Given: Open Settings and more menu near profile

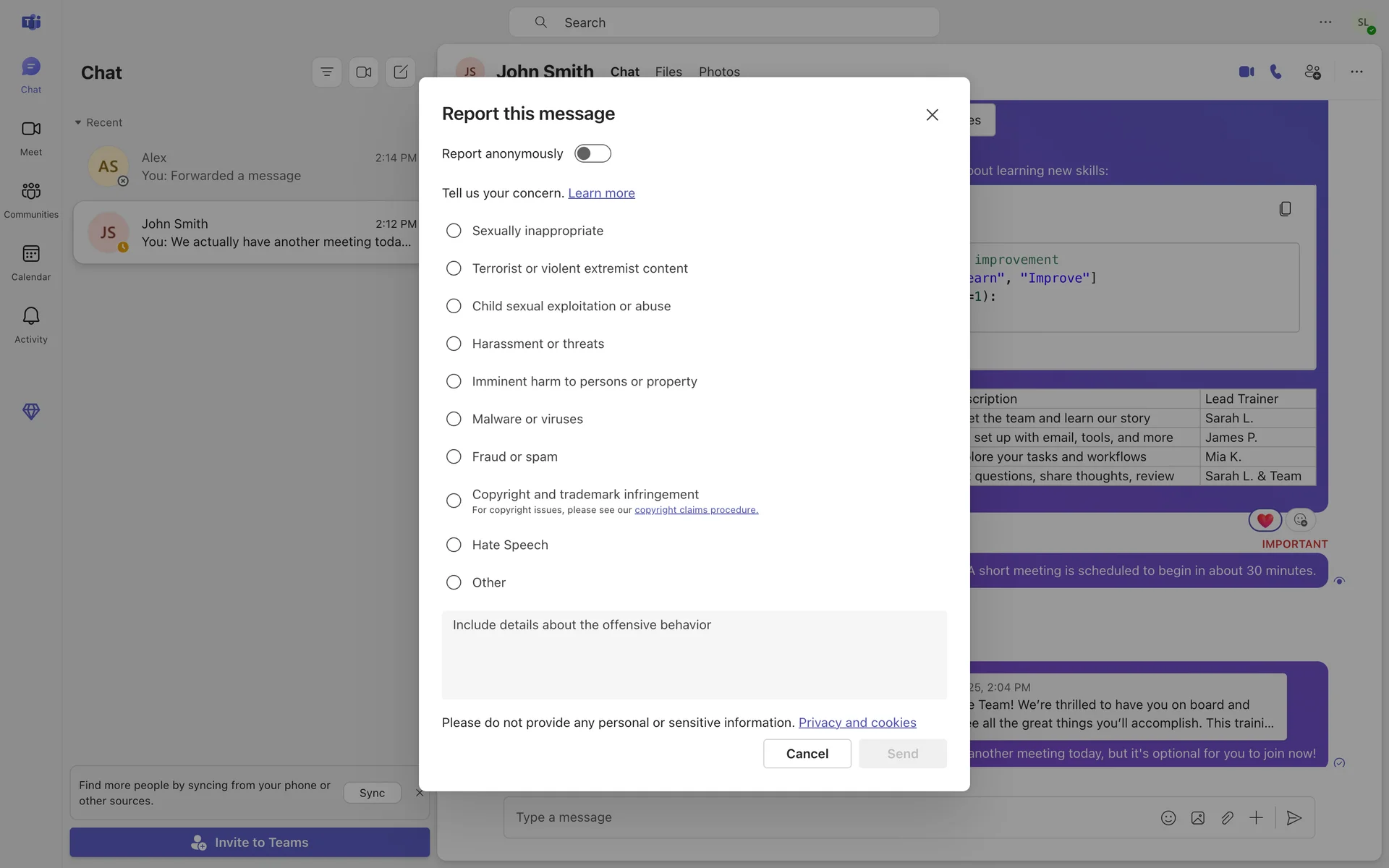Looking at the screenshot, I should 1325,22.
